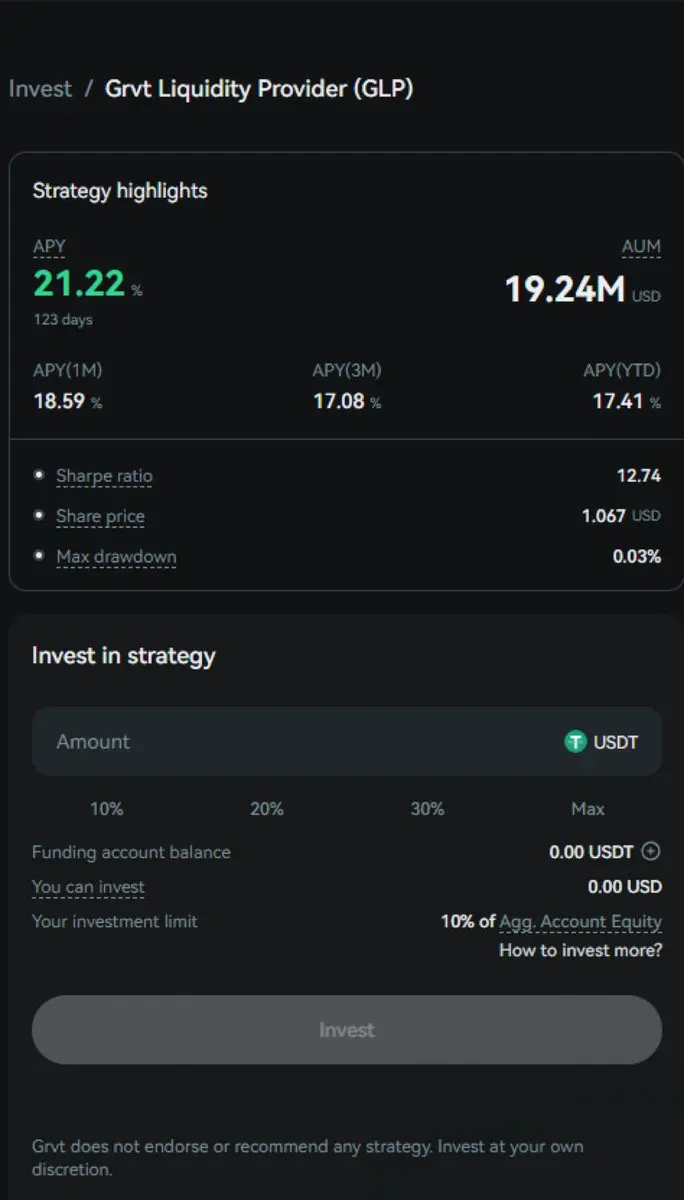Viewport: 684px width, 1200px height.
Task: Open the 'How to invest more?' link
Action: coord(580,950)
